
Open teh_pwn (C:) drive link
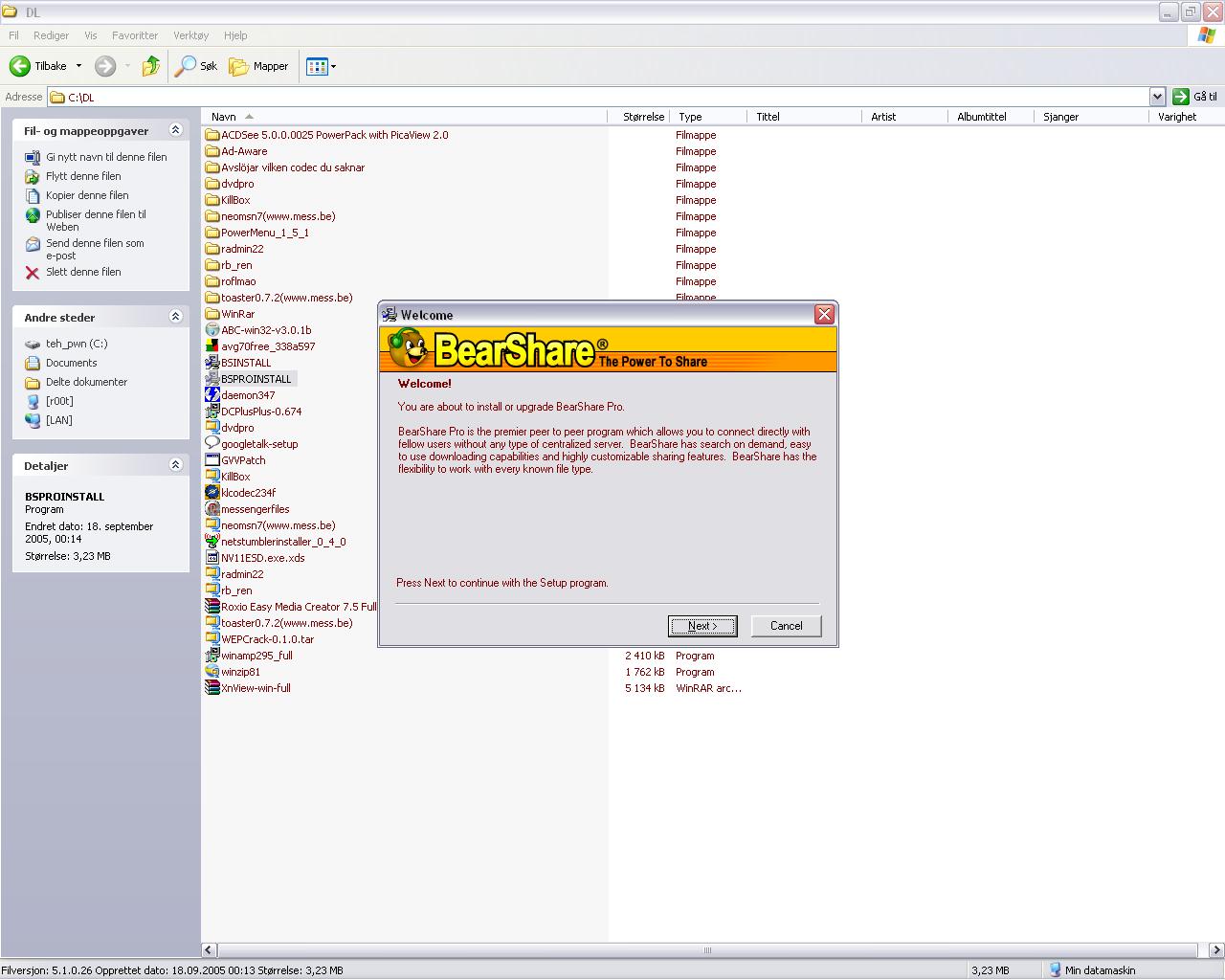pyautogui.click(x=77, y=344)
